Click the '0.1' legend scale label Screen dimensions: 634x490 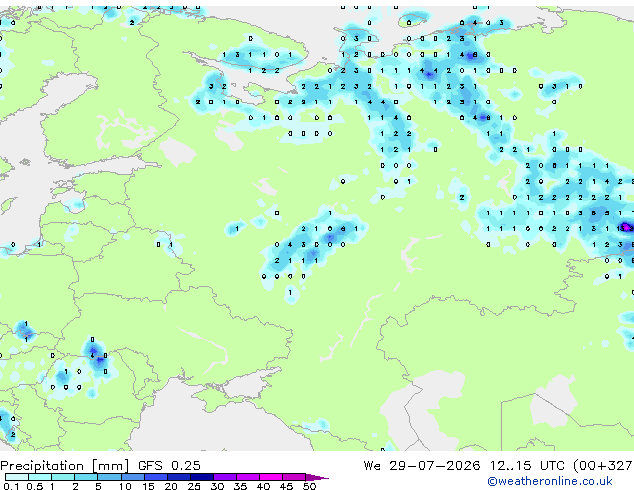pyautogui.click(x=11, y=486)
